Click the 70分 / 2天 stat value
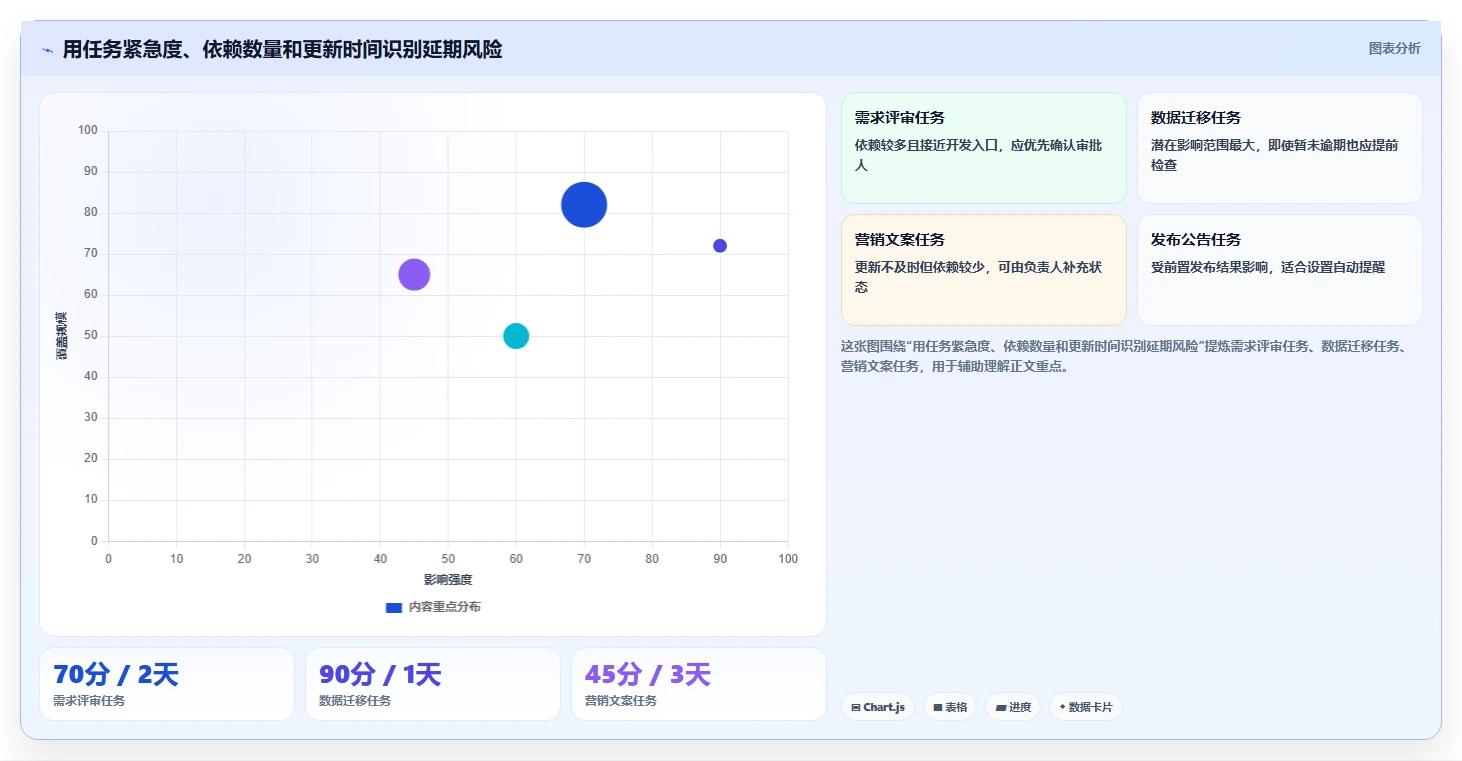This screenshot has width=1462, height=761. (x=116, y=675)
